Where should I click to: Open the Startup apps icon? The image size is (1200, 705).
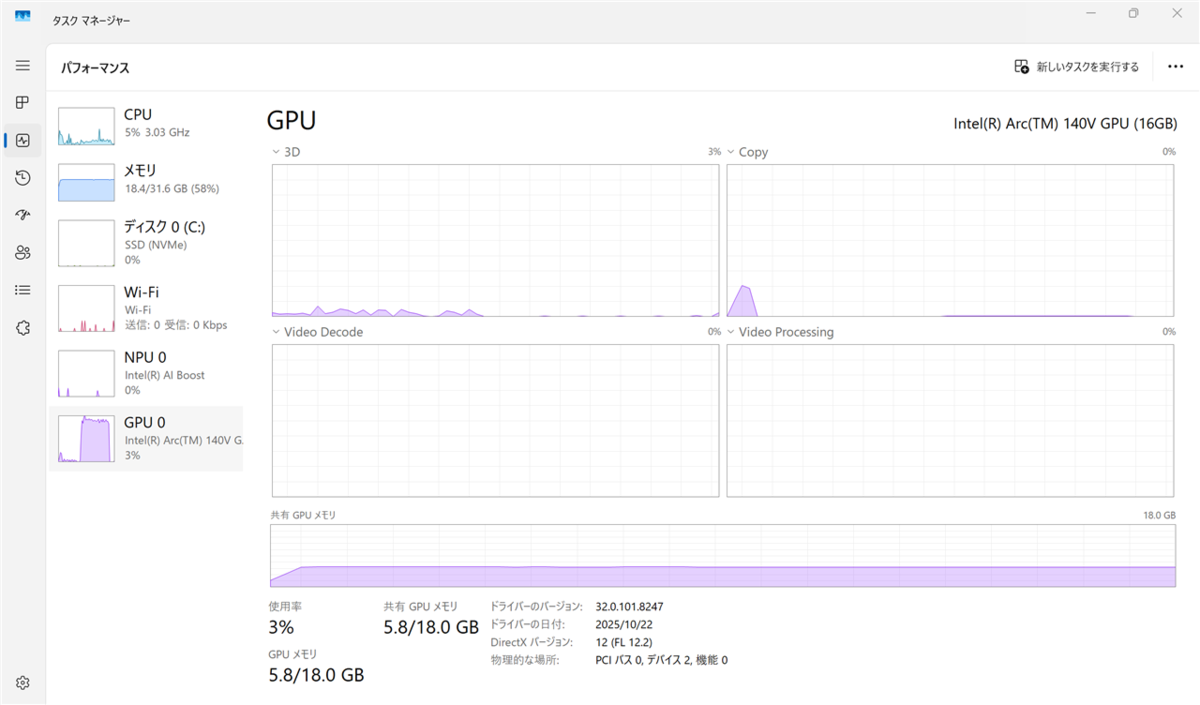pyautogui.click(x=22, y=215)
